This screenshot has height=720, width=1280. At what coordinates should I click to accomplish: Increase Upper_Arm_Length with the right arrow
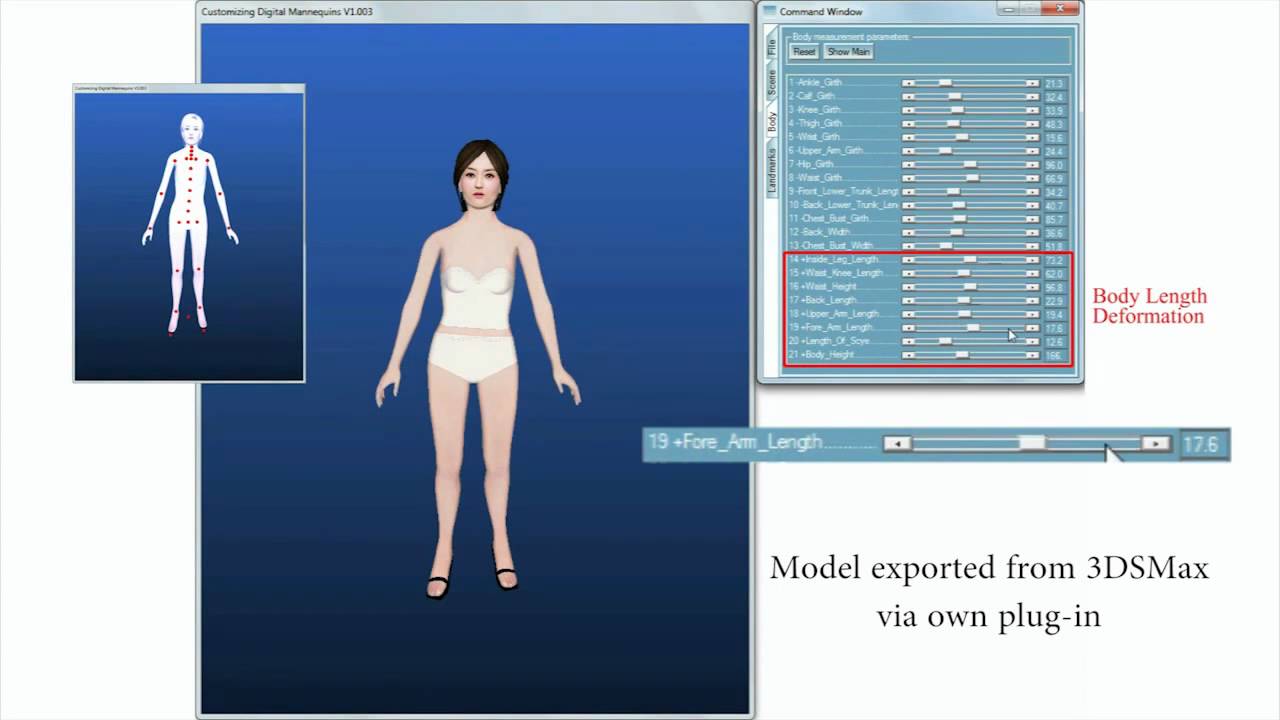1032,314
